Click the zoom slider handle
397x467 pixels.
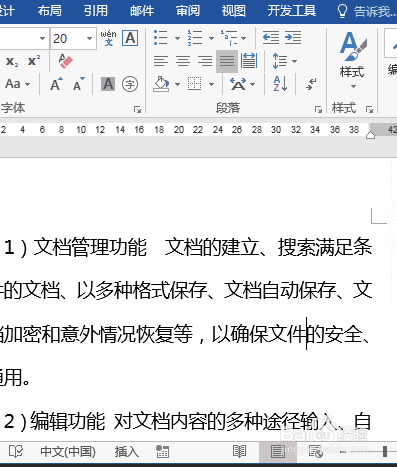coord(385,452)
